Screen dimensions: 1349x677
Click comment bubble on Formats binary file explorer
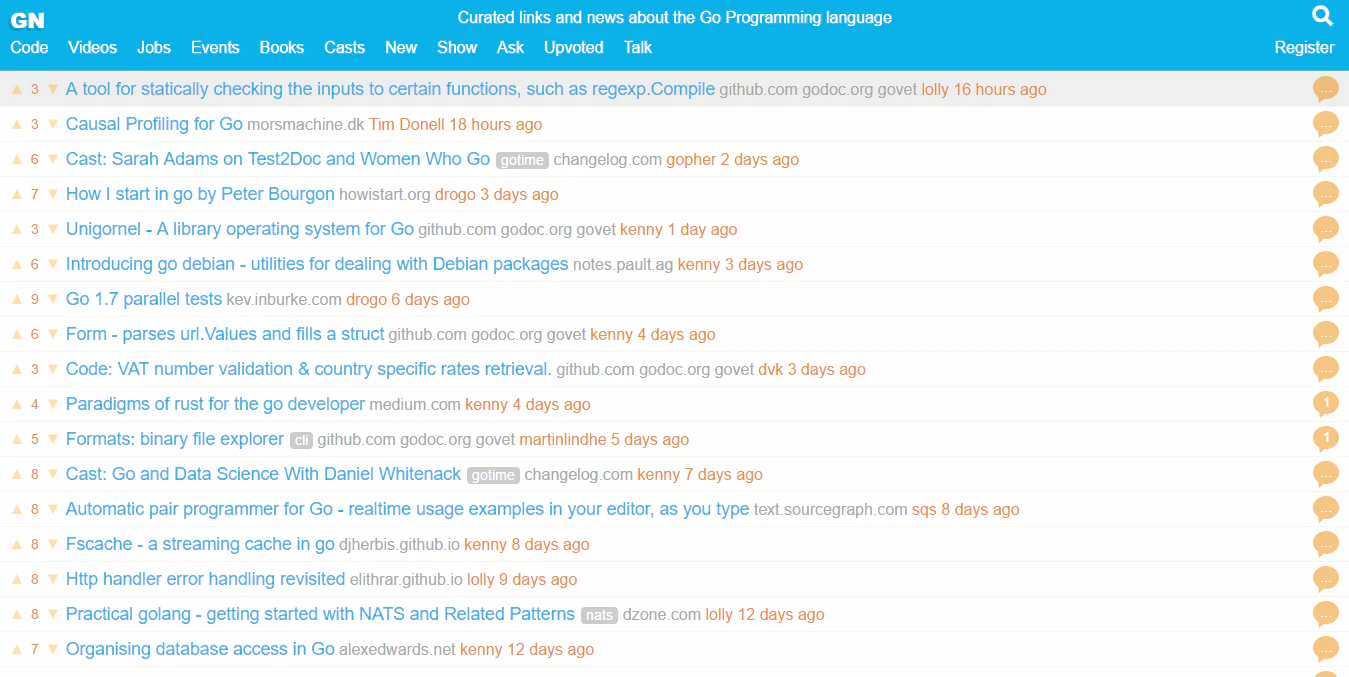click(x=1325, y=439)
